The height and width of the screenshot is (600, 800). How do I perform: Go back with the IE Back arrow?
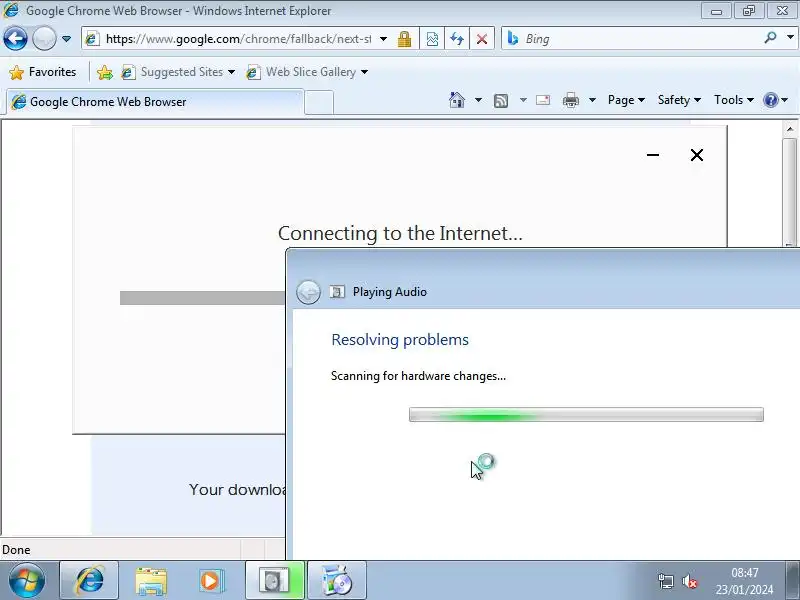pos(15,38)
